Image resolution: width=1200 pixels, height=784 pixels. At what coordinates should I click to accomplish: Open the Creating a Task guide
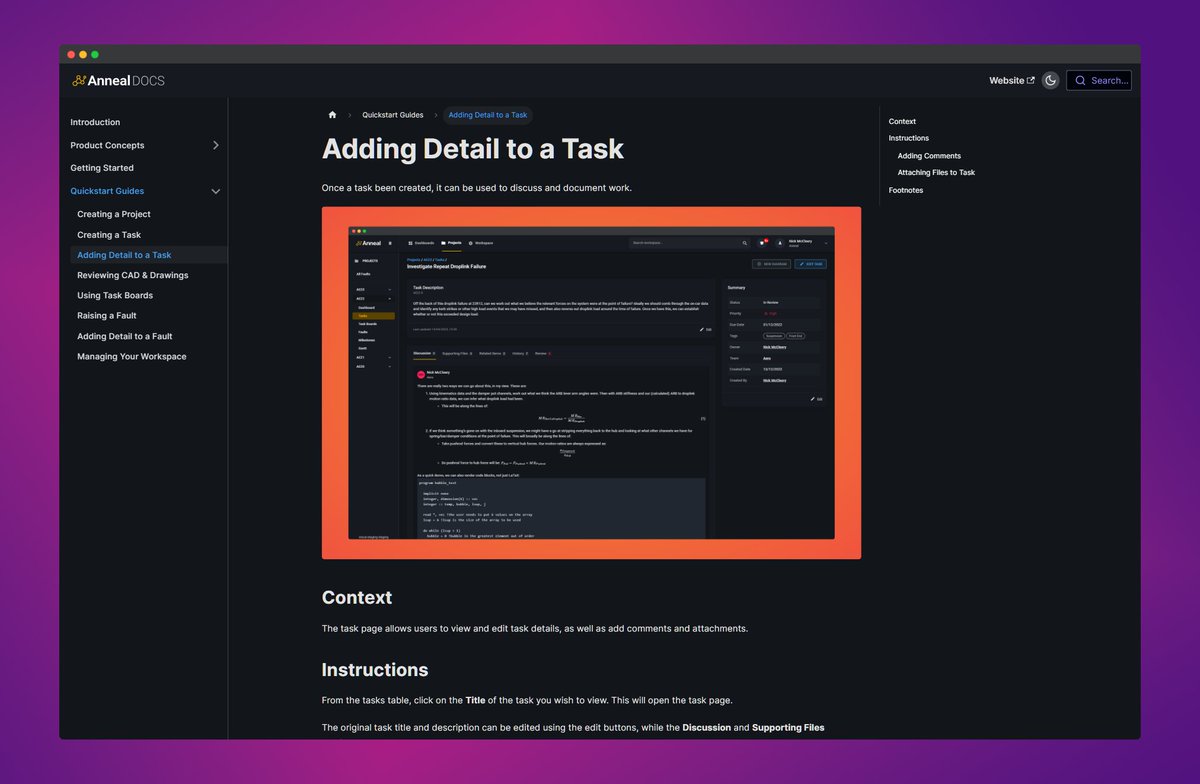109,235
